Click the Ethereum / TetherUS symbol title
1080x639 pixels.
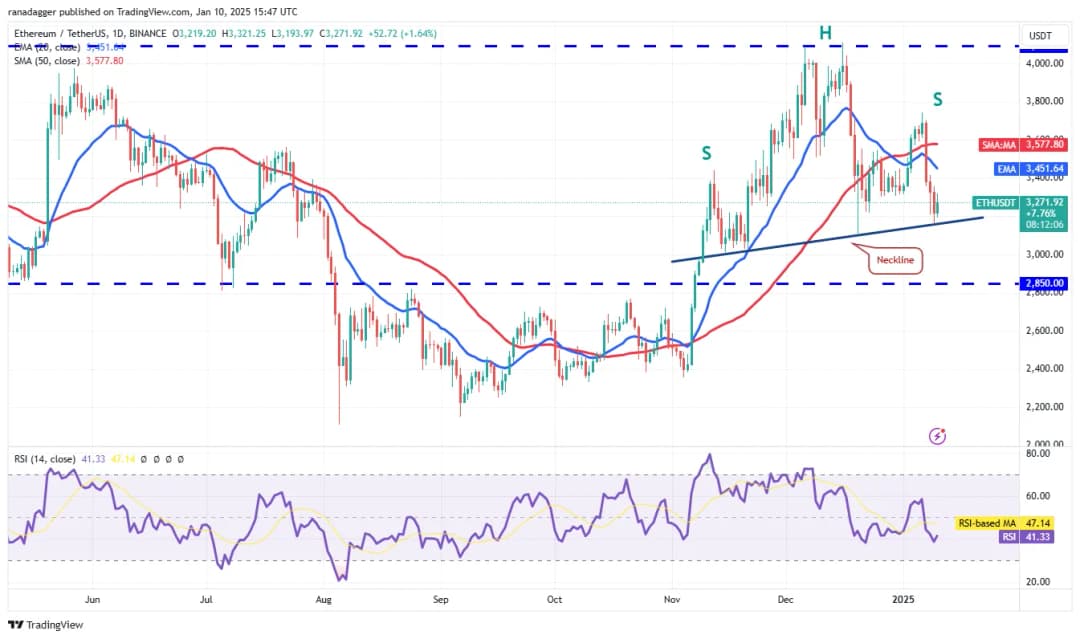(90, 33)
